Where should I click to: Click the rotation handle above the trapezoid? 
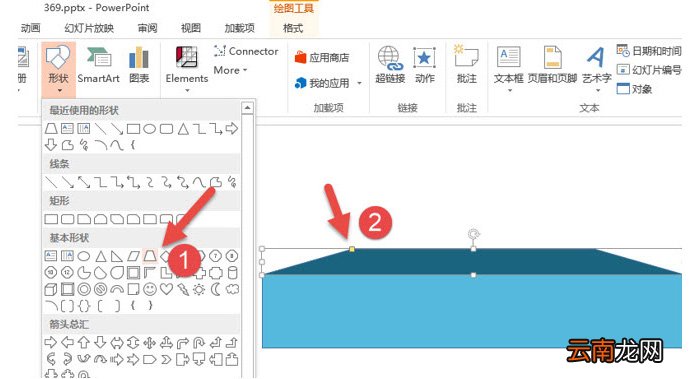pyautogui.click(x=473, y=234)
